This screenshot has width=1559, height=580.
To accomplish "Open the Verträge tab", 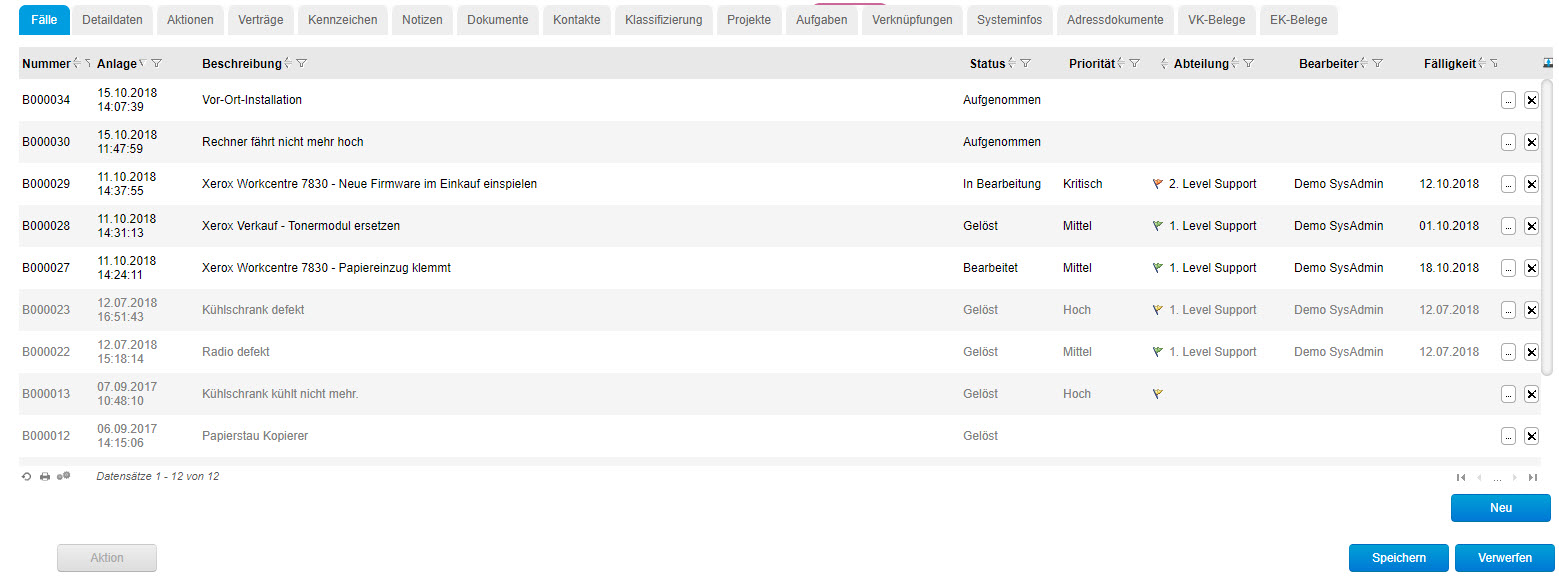I will [261, 20].
